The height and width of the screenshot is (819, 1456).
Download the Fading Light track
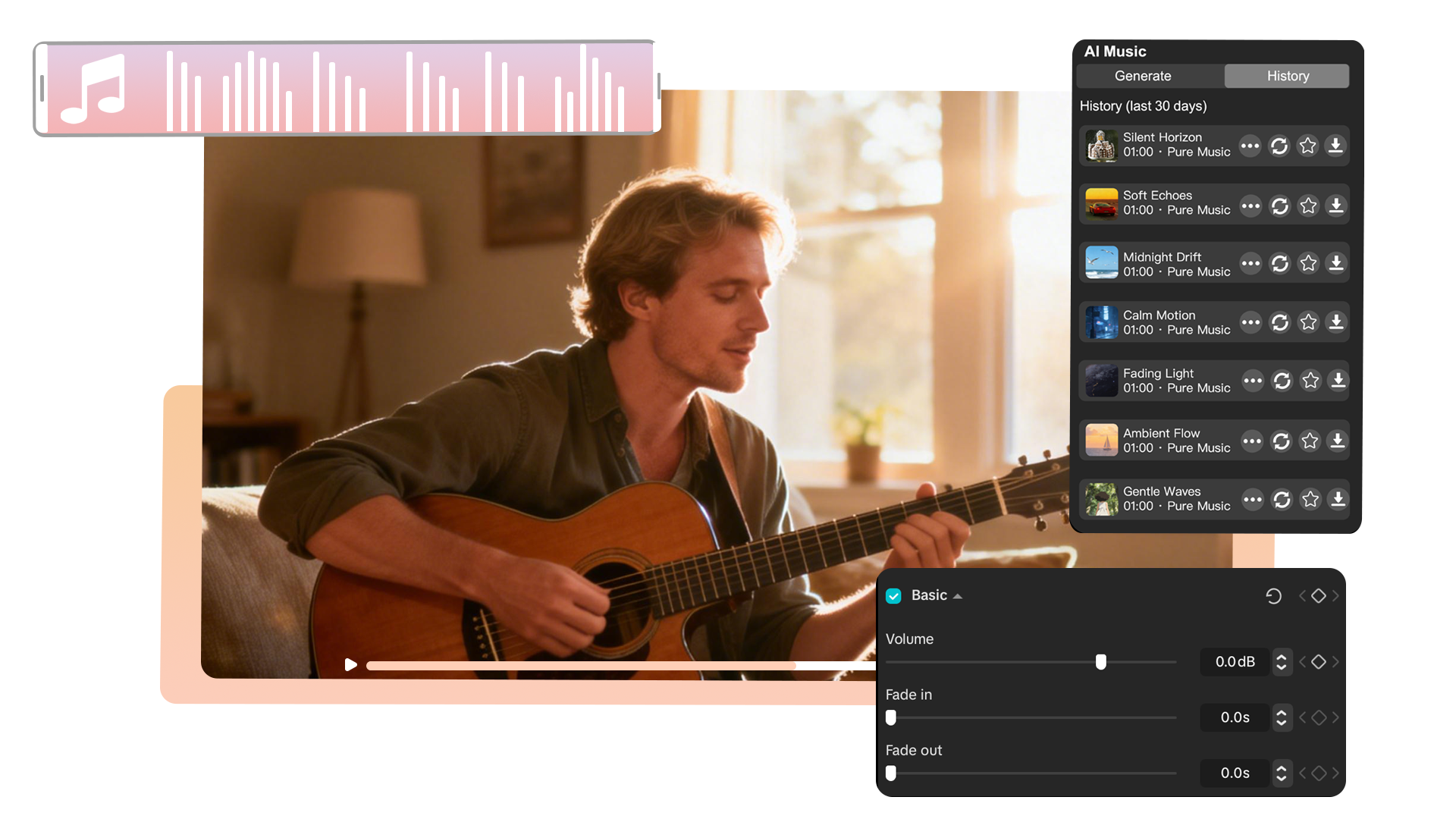click(1338, 380)
